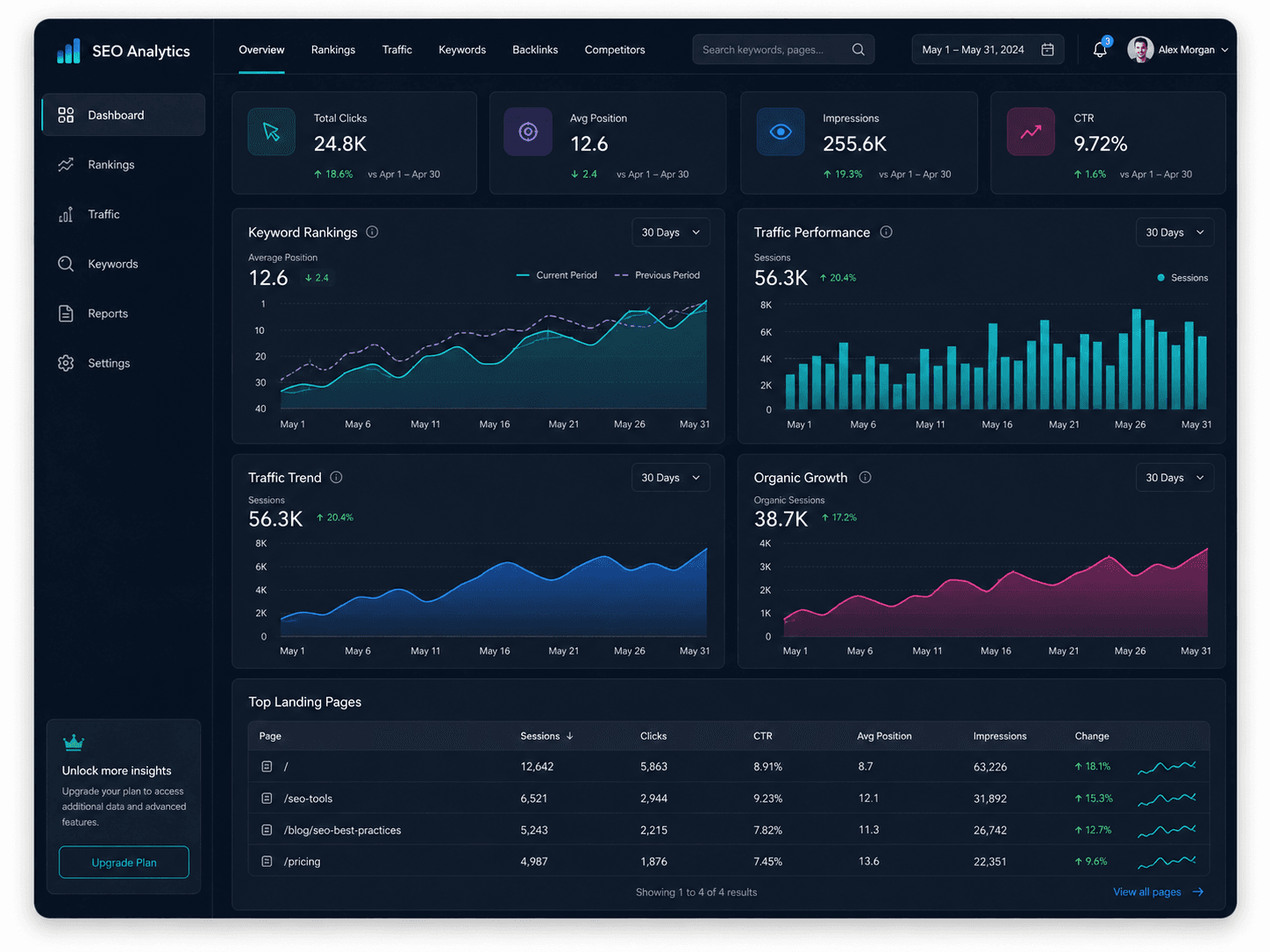Click the CTR column header in table

pos(763,736)
